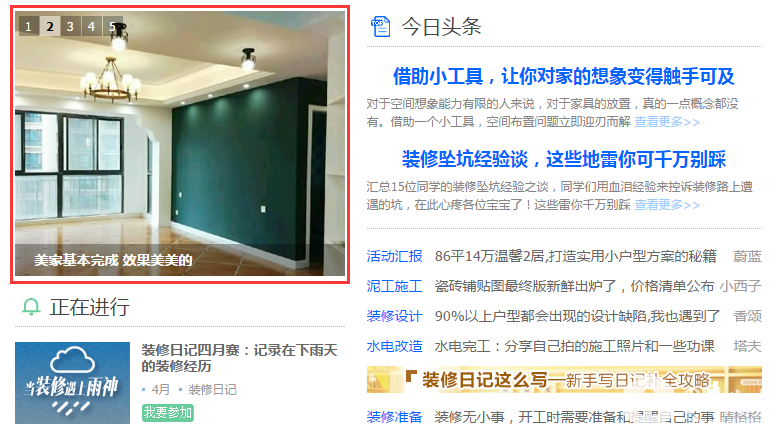Open the 装修设计 category link

[394, 316]
